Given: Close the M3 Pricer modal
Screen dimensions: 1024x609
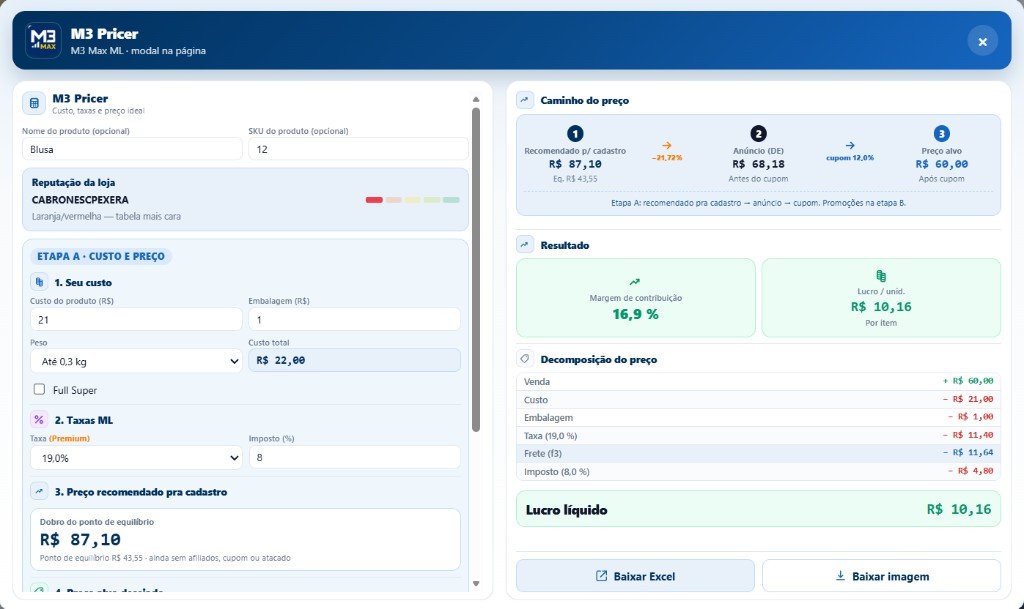Looking at the screenshot, I should tap(982, 42).
